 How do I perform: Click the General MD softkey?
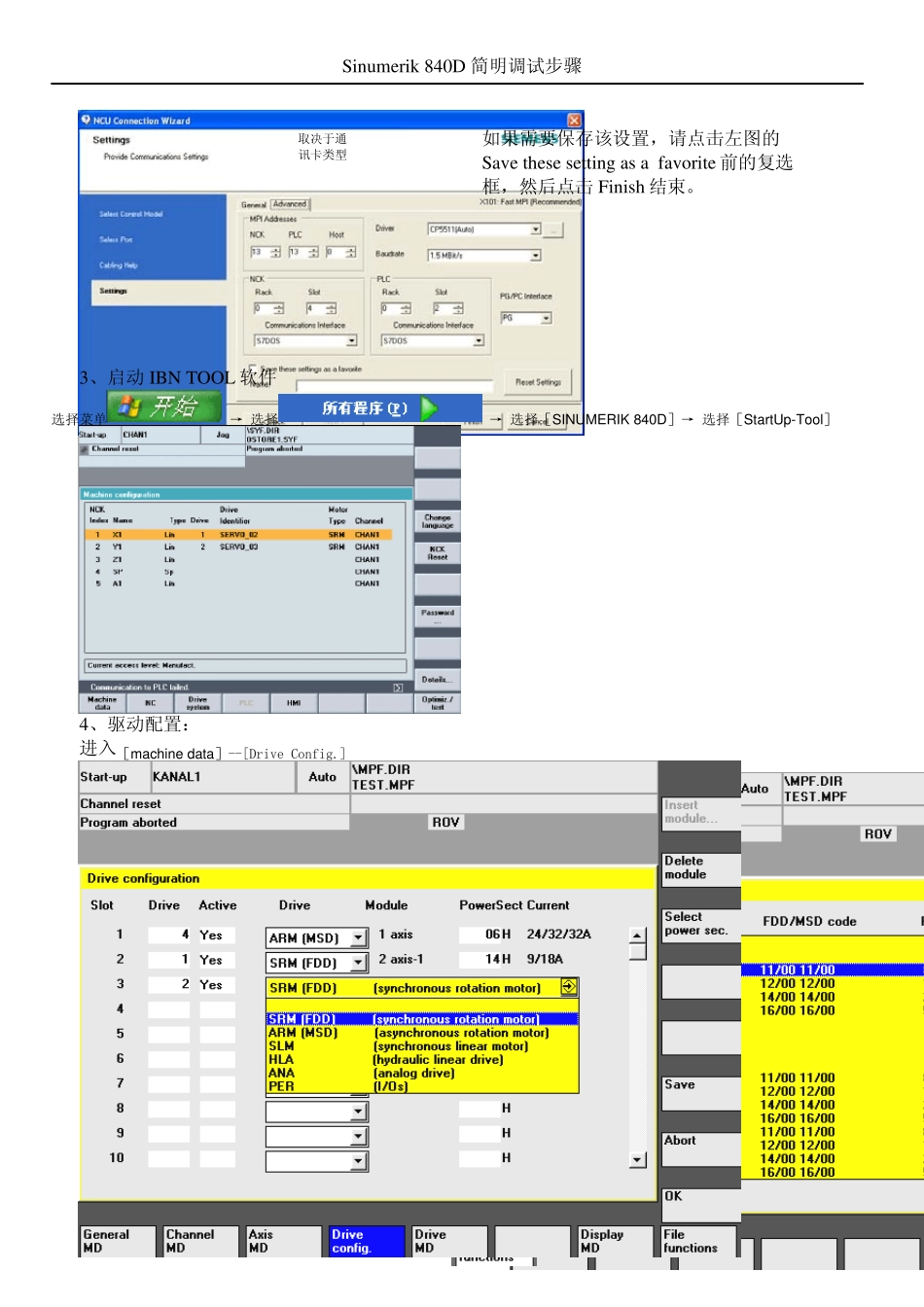117,1242
